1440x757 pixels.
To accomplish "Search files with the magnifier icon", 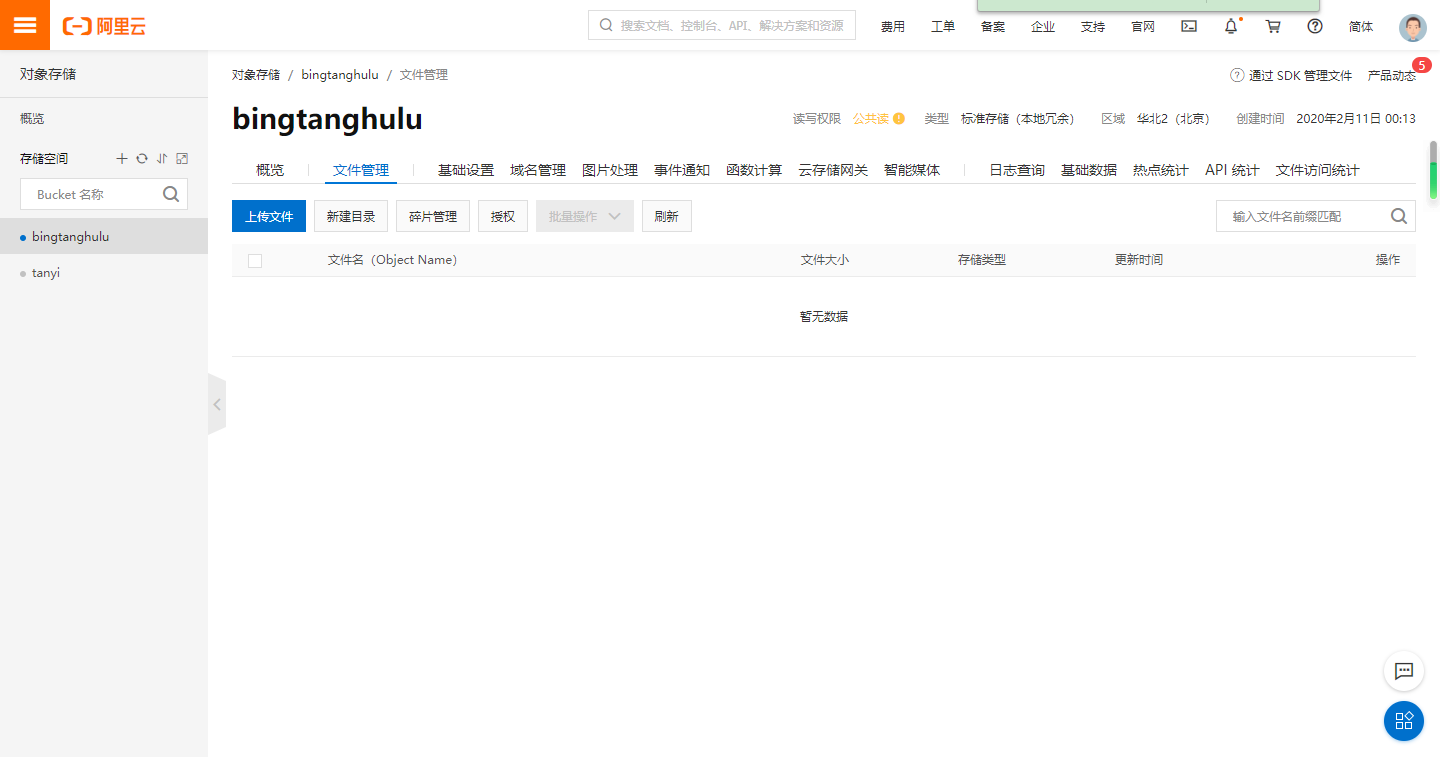I will 1398,215.
